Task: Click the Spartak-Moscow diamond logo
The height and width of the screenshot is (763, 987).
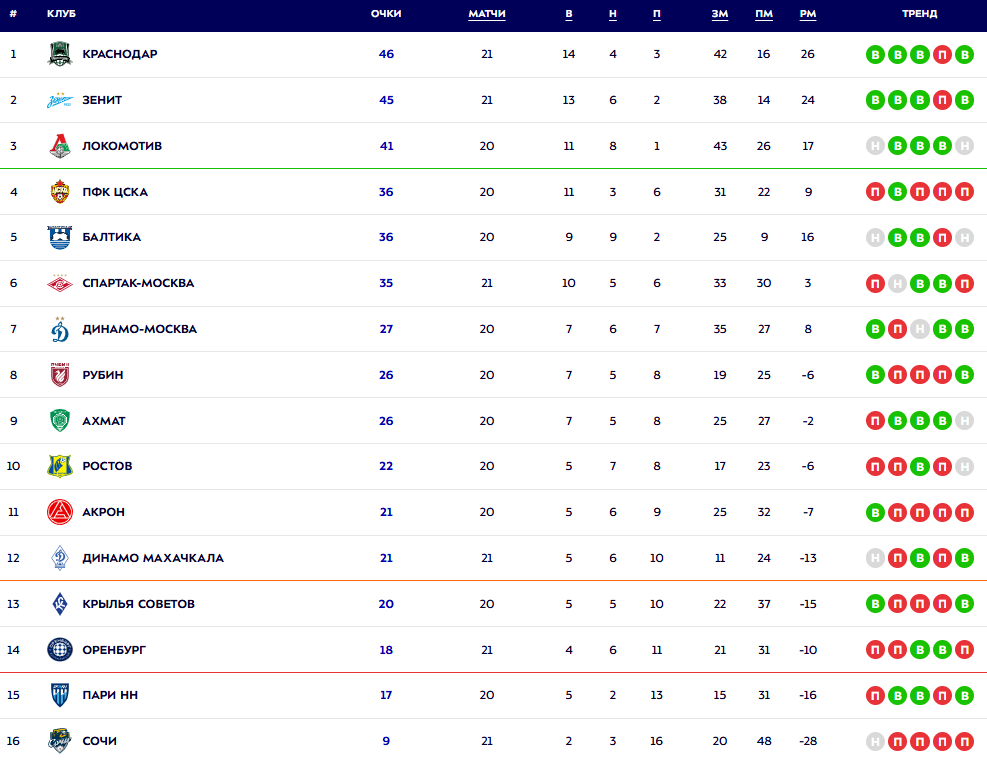Action: click(60, 283)
